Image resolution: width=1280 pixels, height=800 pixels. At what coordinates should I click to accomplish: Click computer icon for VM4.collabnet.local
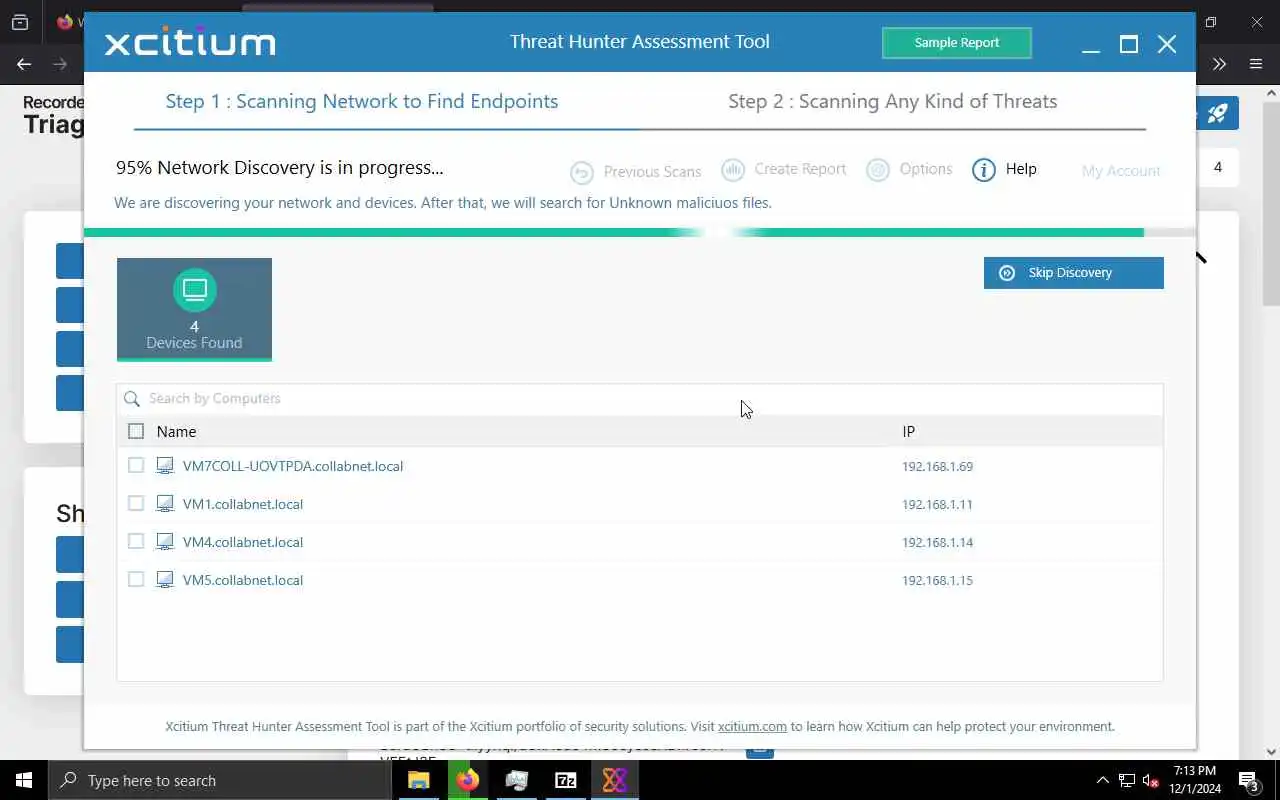[165, 542]
